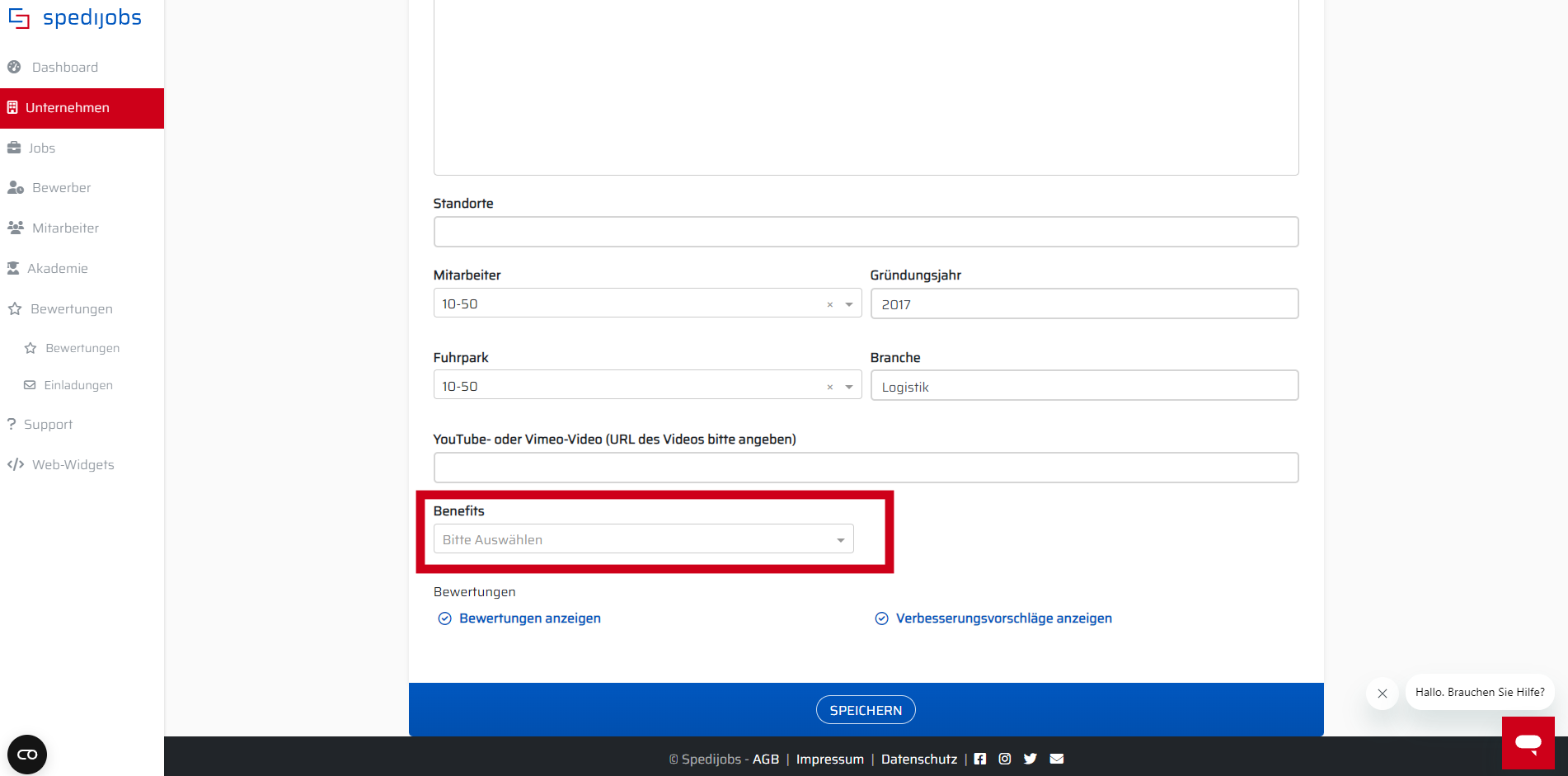Screen dimensions: 1568x776
Task: Clear the Mitarbeiter selection with x
Action: pos(830,304)
